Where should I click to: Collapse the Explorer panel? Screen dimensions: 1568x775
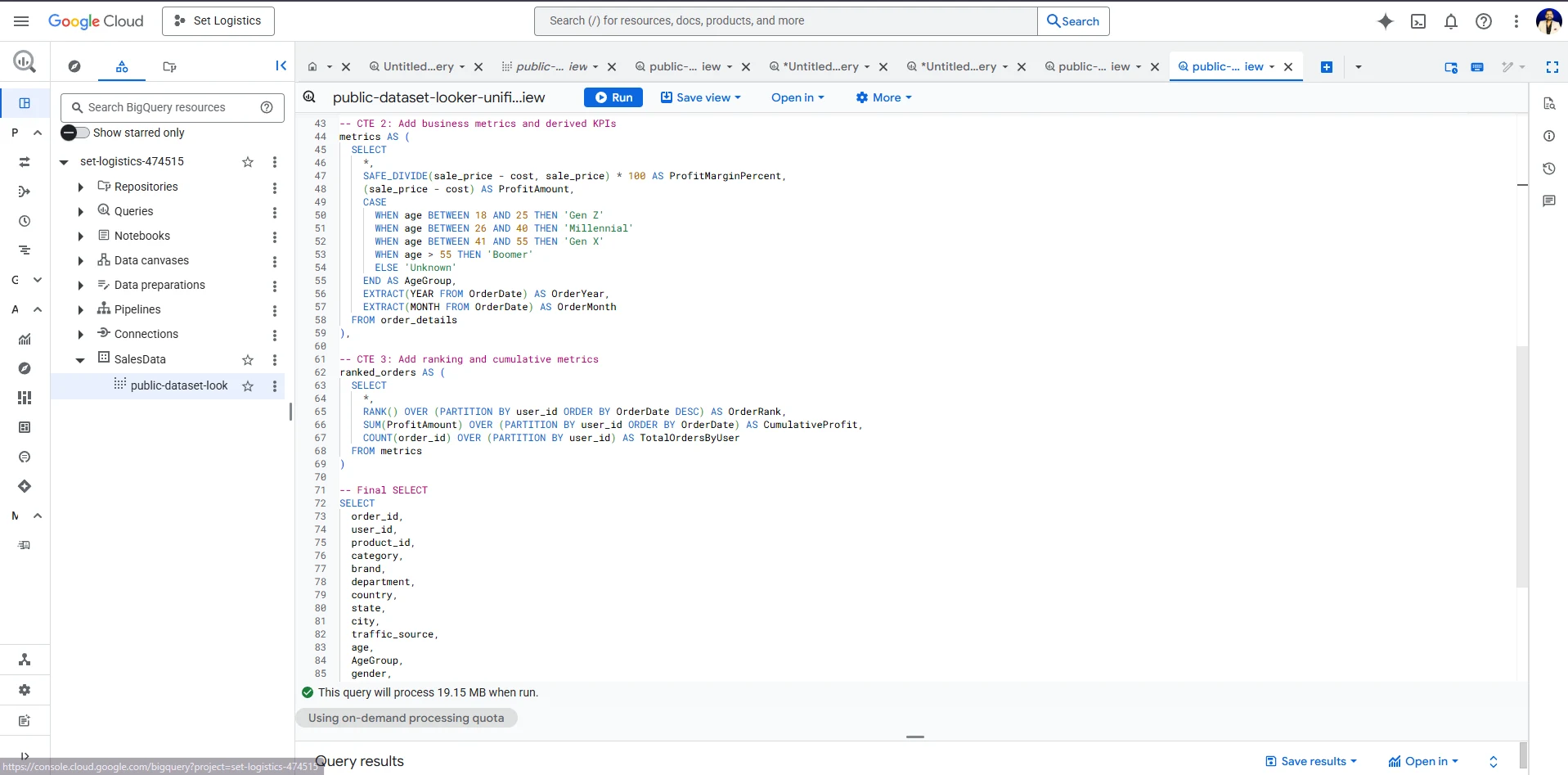[281, 66]
